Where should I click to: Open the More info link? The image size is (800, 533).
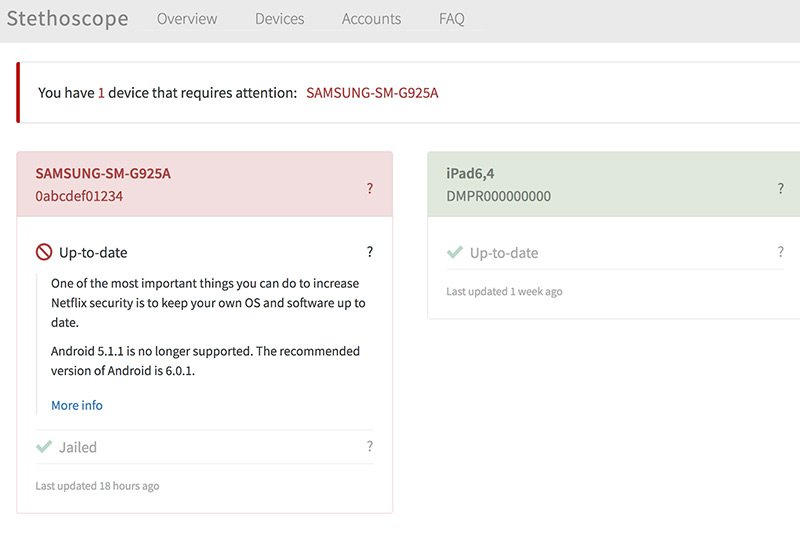[x=77, y=405]
